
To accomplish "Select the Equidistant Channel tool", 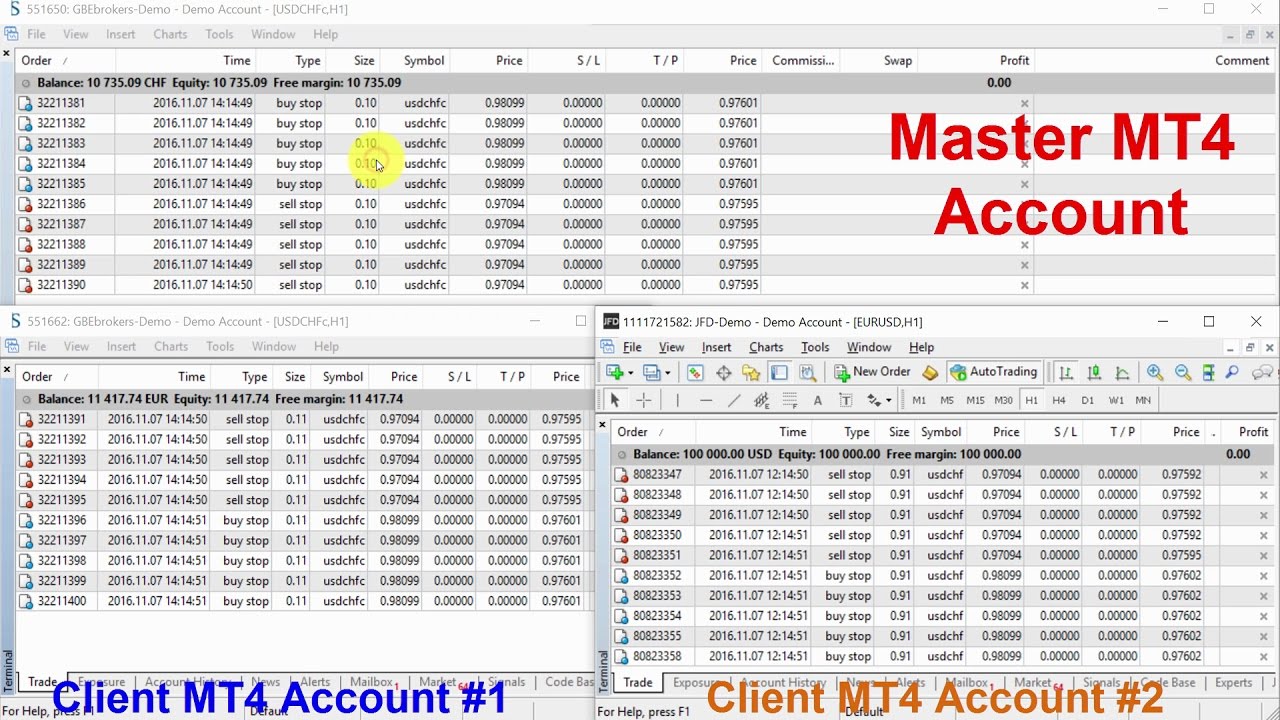I will [762, 400].
